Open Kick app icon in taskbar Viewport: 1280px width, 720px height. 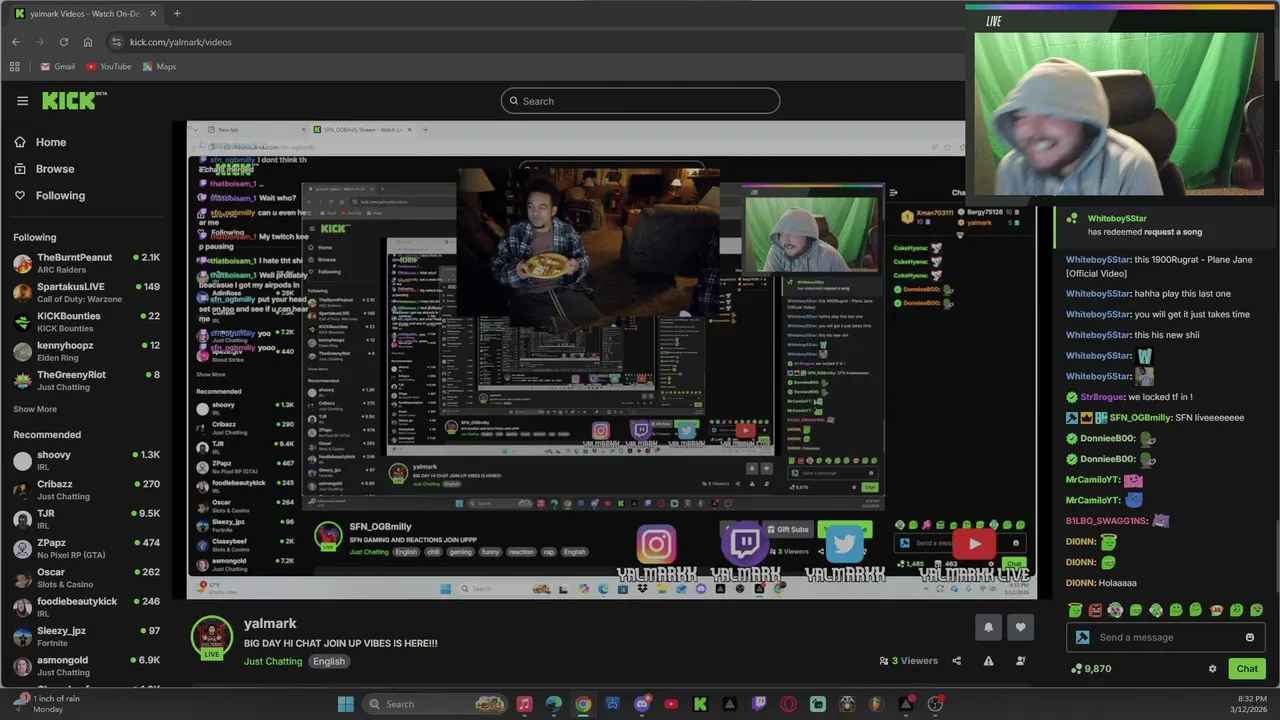pos(700,704)
